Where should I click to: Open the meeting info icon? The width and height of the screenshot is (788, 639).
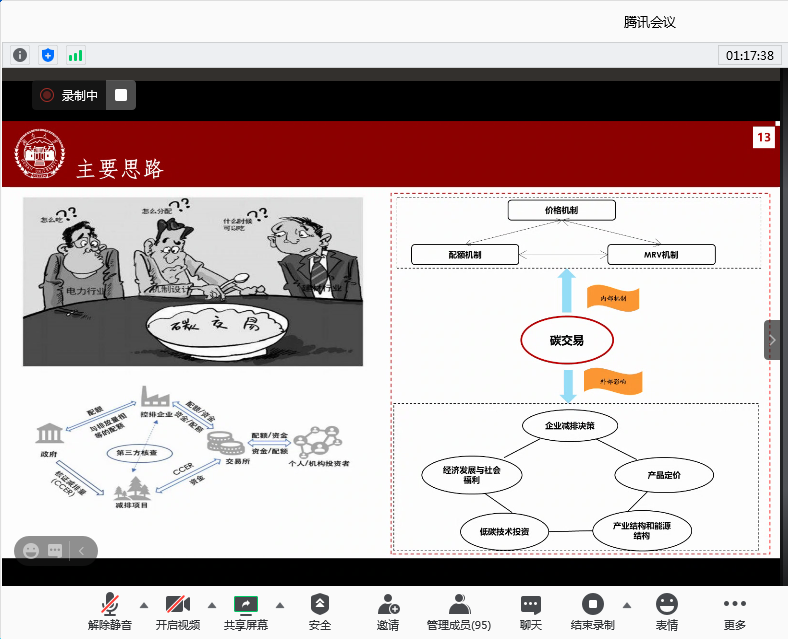coord(20,55)
